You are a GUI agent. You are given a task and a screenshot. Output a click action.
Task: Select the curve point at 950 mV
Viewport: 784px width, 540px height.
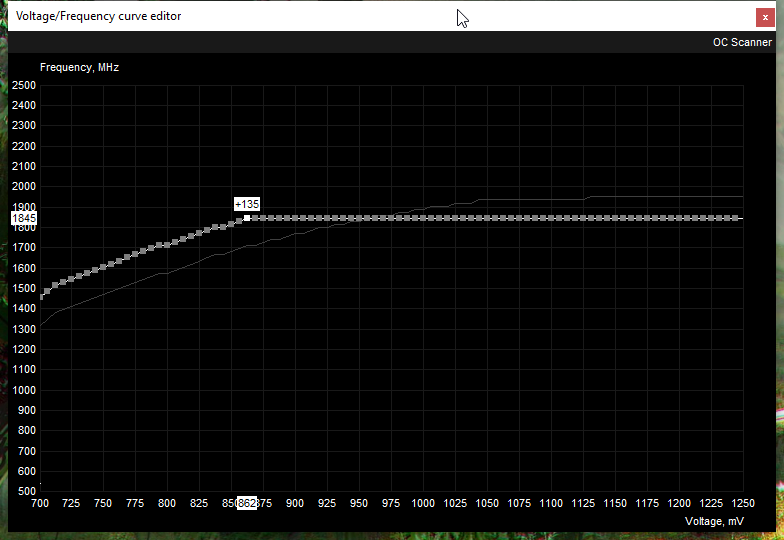pyautogui.click(x=359, y=218)
